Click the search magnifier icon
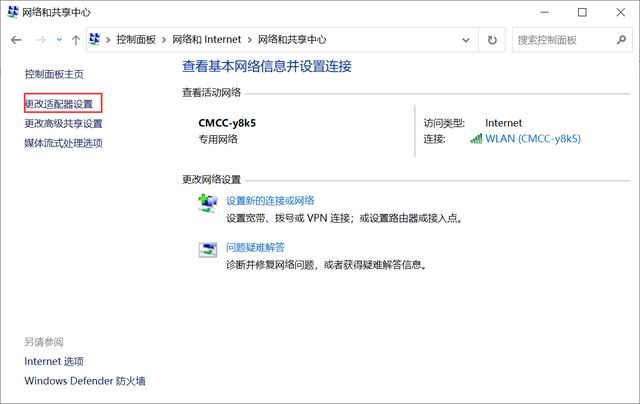The height and width of the screenshot is (404, 640). point(621,40)
